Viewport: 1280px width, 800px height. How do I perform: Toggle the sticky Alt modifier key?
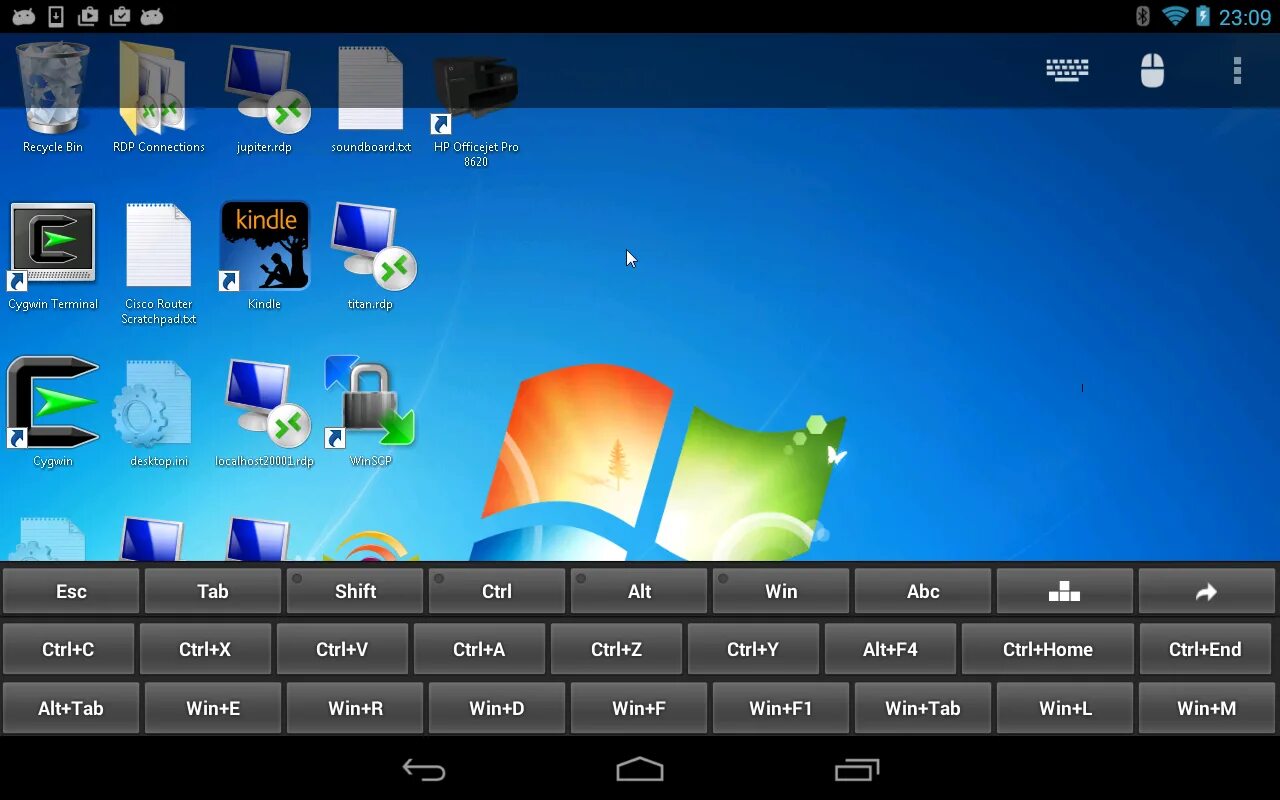click(x=639, y=591)
